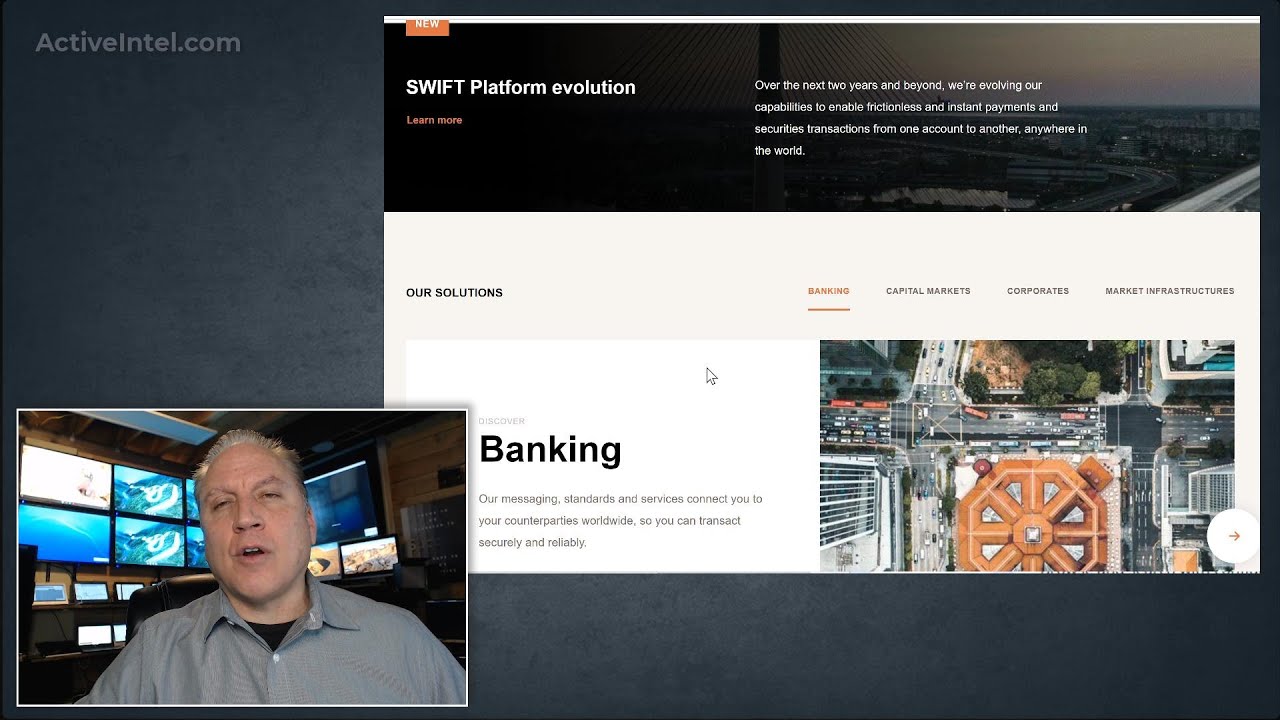Click the NEW badge label

click(427, 26)
